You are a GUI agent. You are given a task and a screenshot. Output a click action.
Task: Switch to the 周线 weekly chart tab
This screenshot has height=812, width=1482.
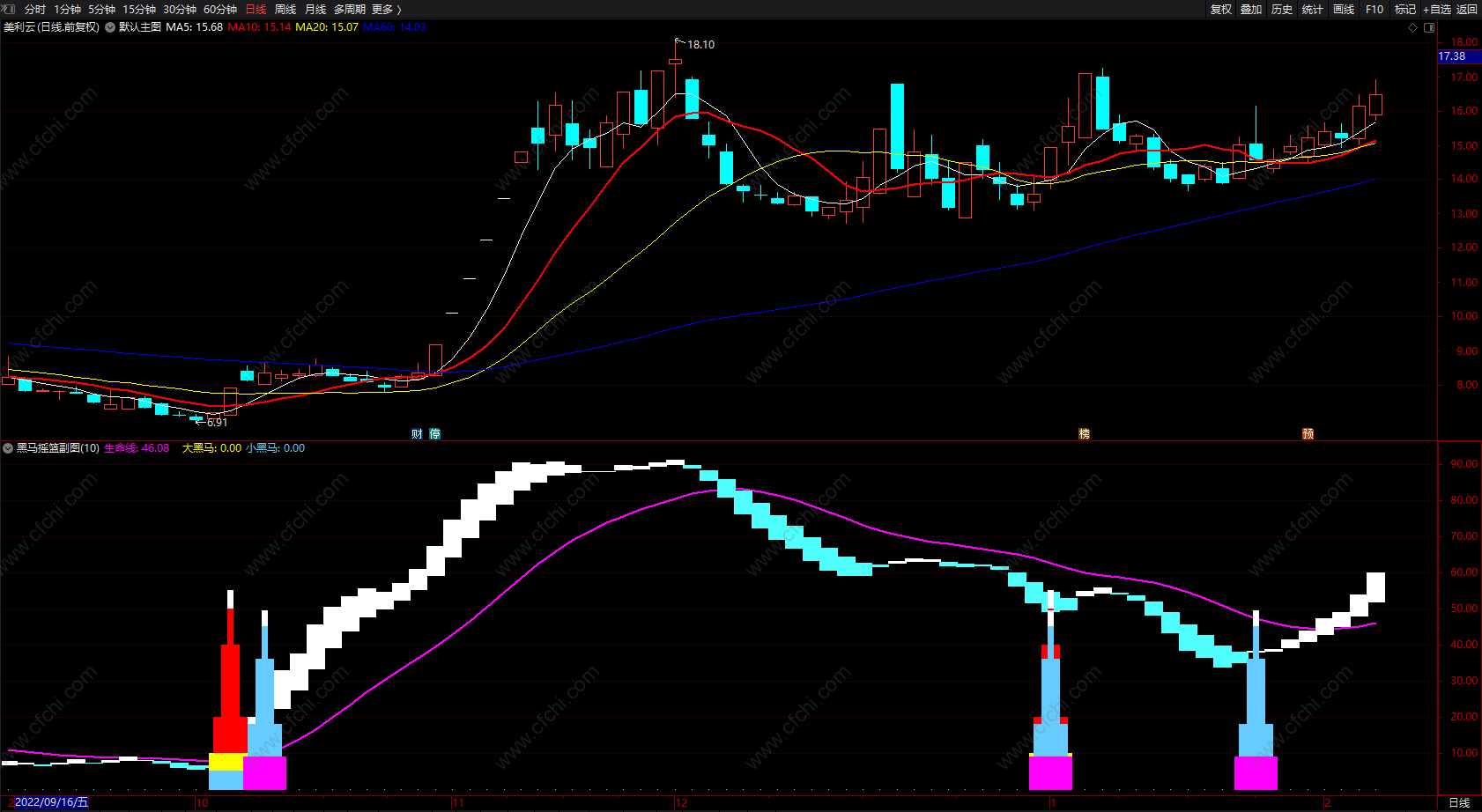pos(285,10)
